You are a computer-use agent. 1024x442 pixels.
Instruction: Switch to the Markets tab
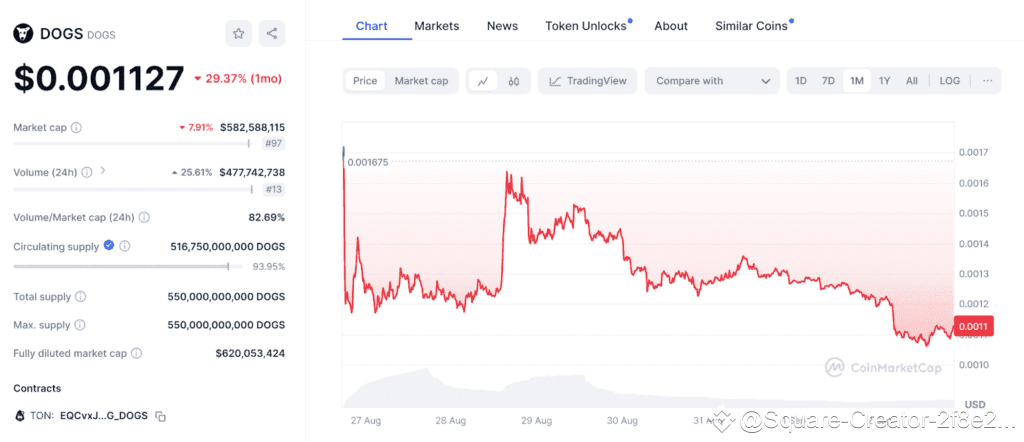pyautogui.click(x=437, y=25)
